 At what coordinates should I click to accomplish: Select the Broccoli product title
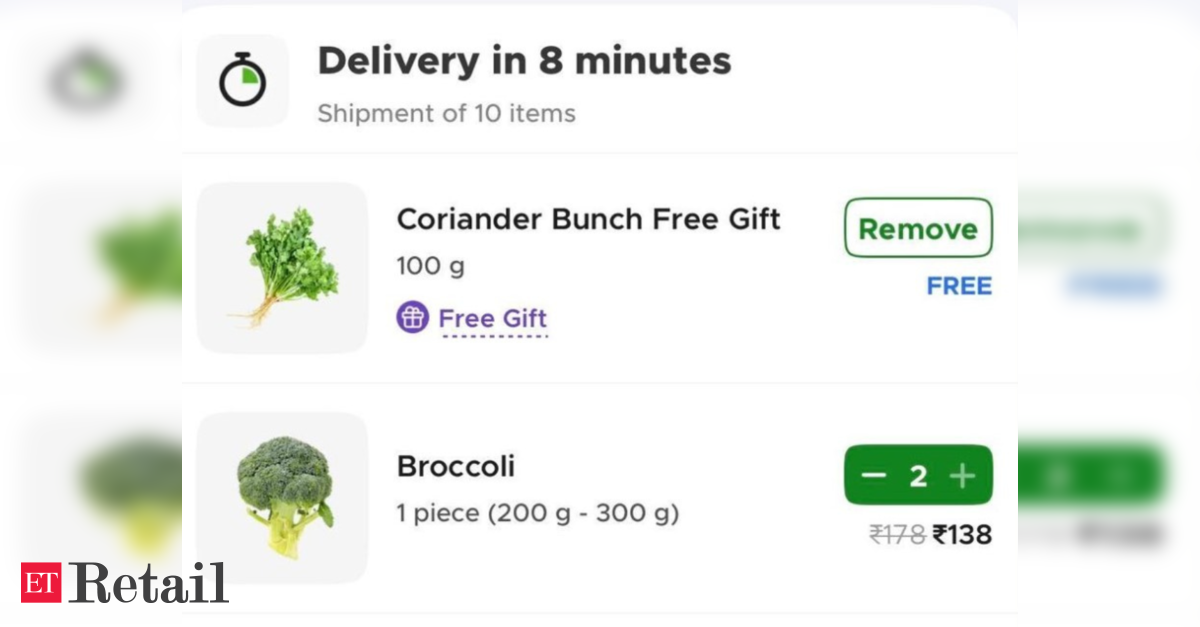tap(456, 466)
